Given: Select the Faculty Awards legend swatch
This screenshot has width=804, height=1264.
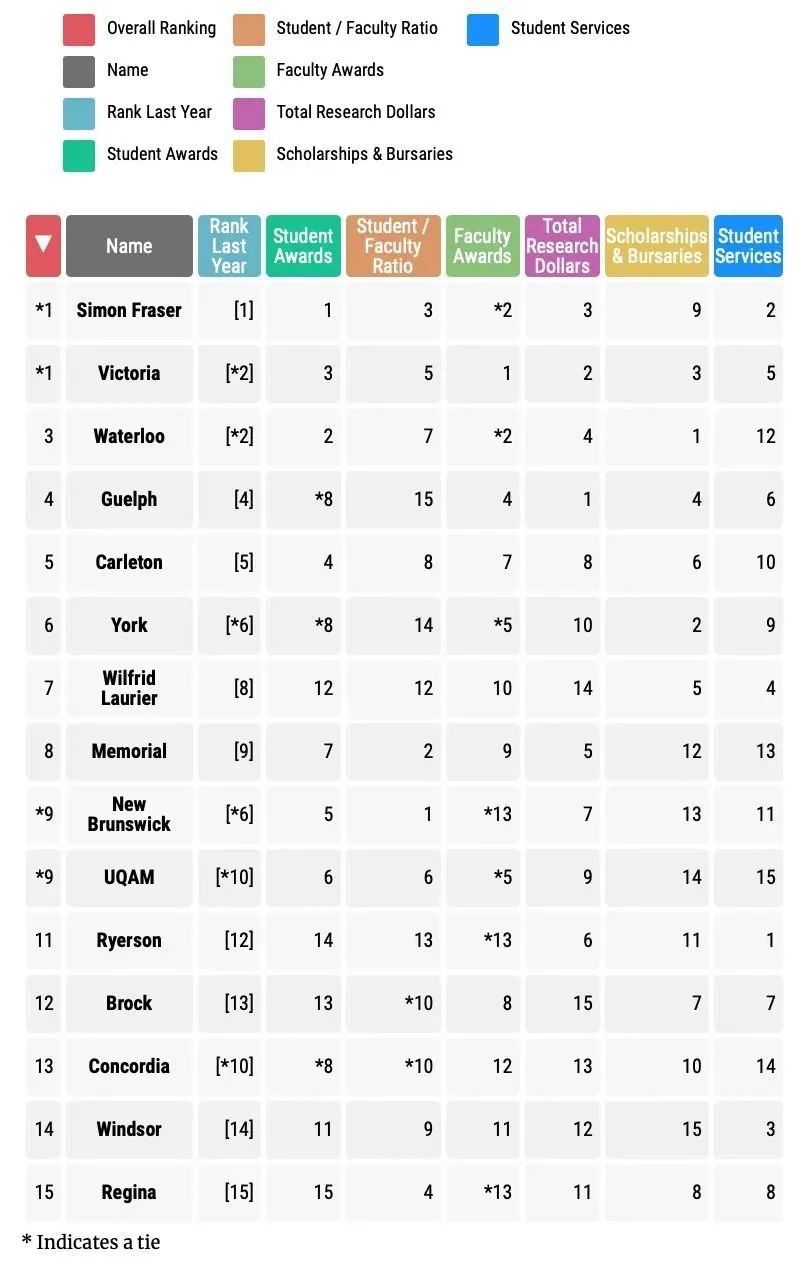Looking at the screenshot, I should click(249, 72).
